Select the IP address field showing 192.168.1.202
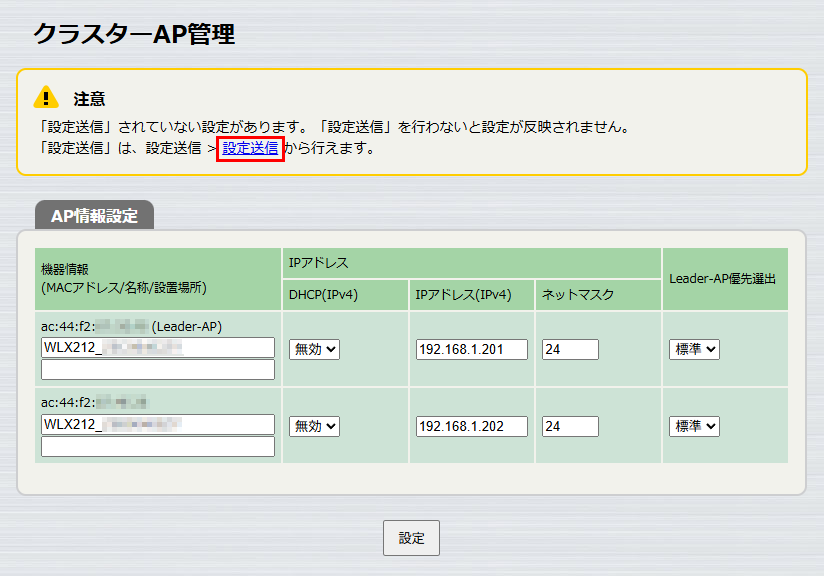The image size is (824, 576). pyautogui.click(x=472, y=426)
